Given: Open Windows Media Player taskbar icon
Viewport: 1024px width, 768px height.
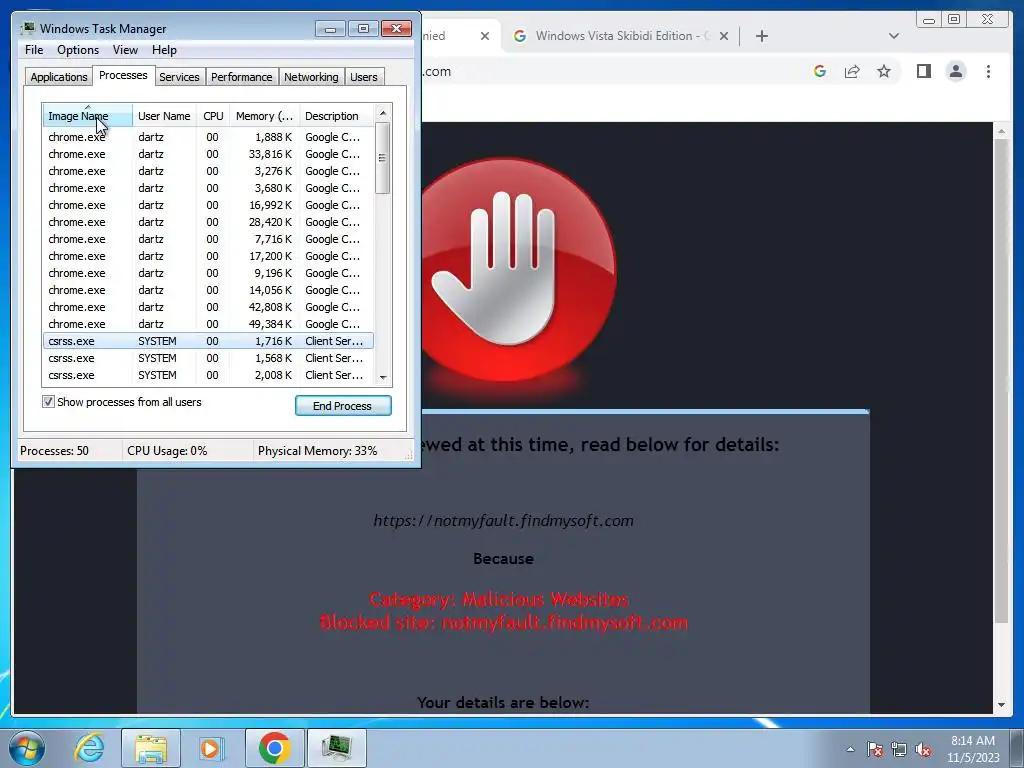Looking at the screenshot, I should [210, 748].
